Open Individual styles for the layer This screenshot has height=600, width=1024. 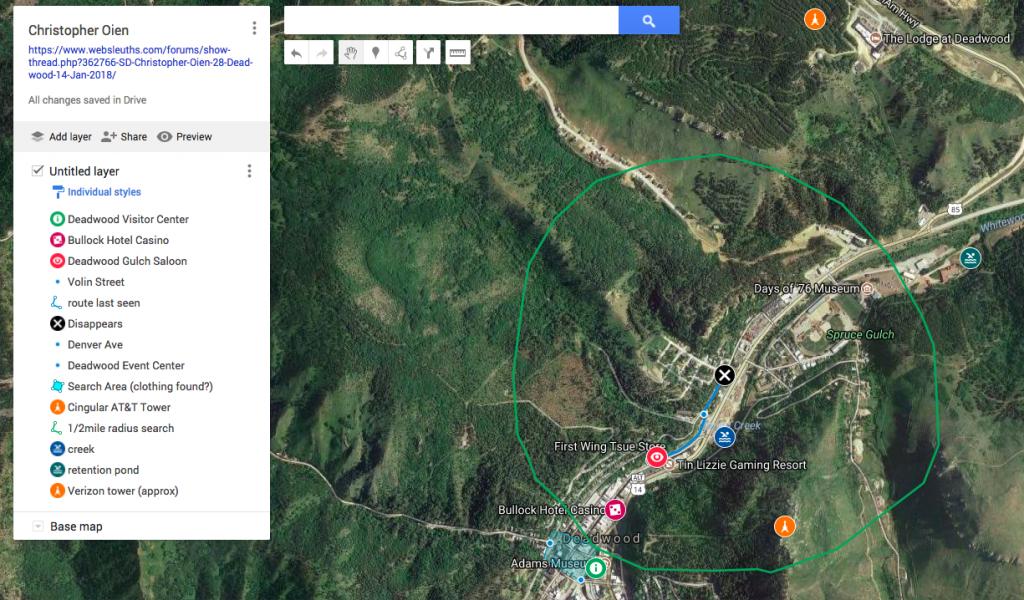pyautogui.click(x=103, y=192)
